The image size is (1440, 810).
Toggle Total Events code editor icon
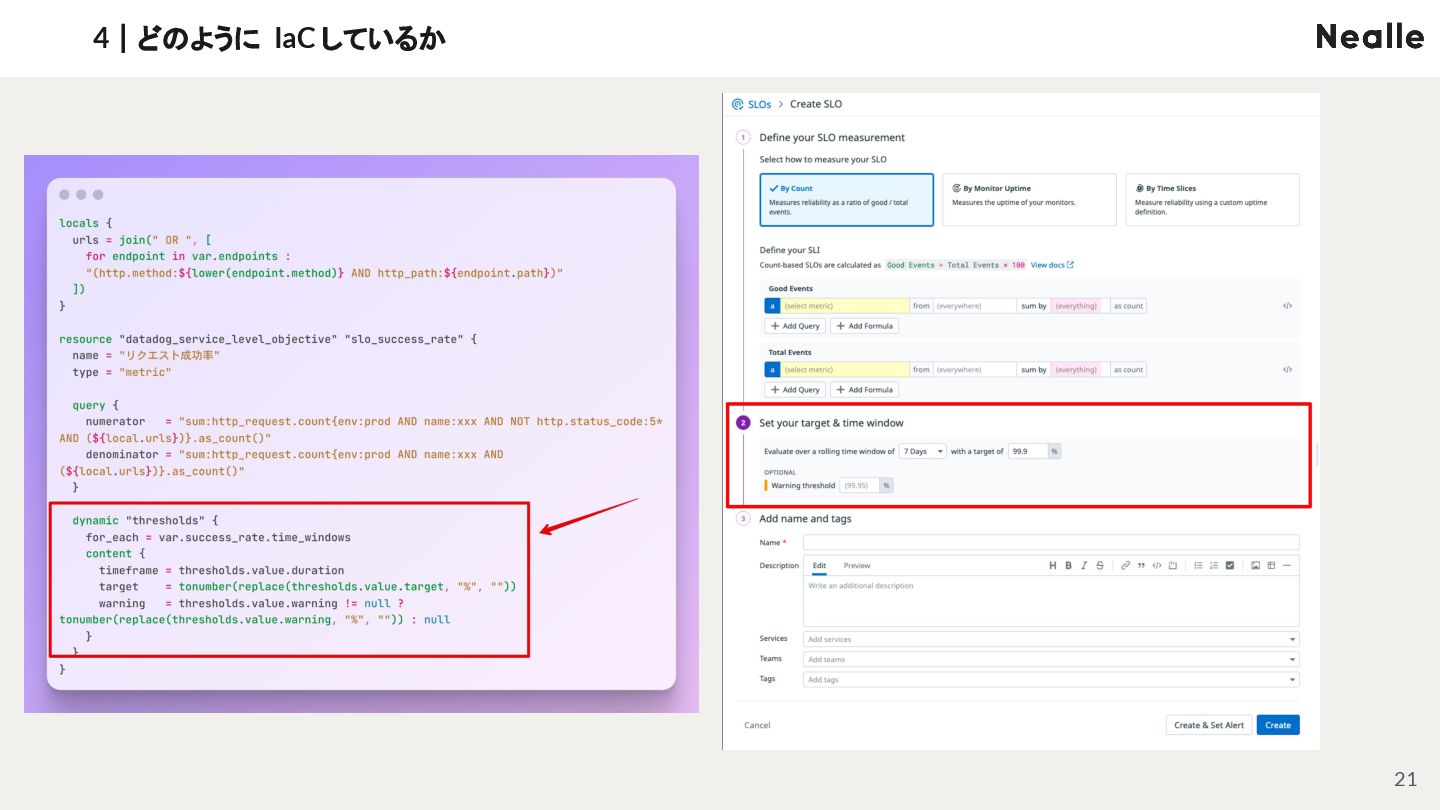click(x=1287, y=370)
